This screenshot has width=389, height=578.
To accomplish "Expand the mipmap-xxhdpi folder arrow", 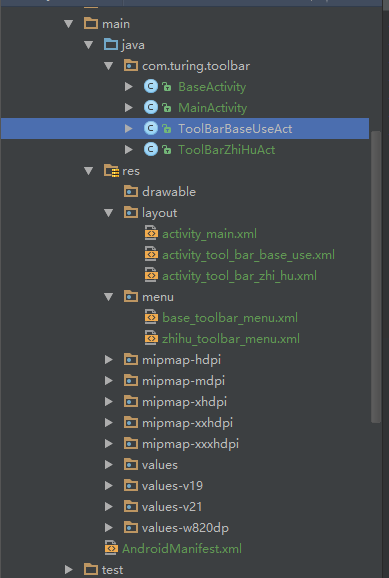I will tap(109, 423).
